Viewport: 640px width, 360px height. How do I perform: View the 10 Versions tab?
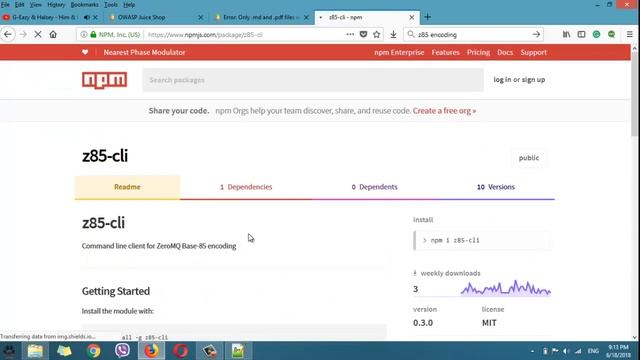496,187
